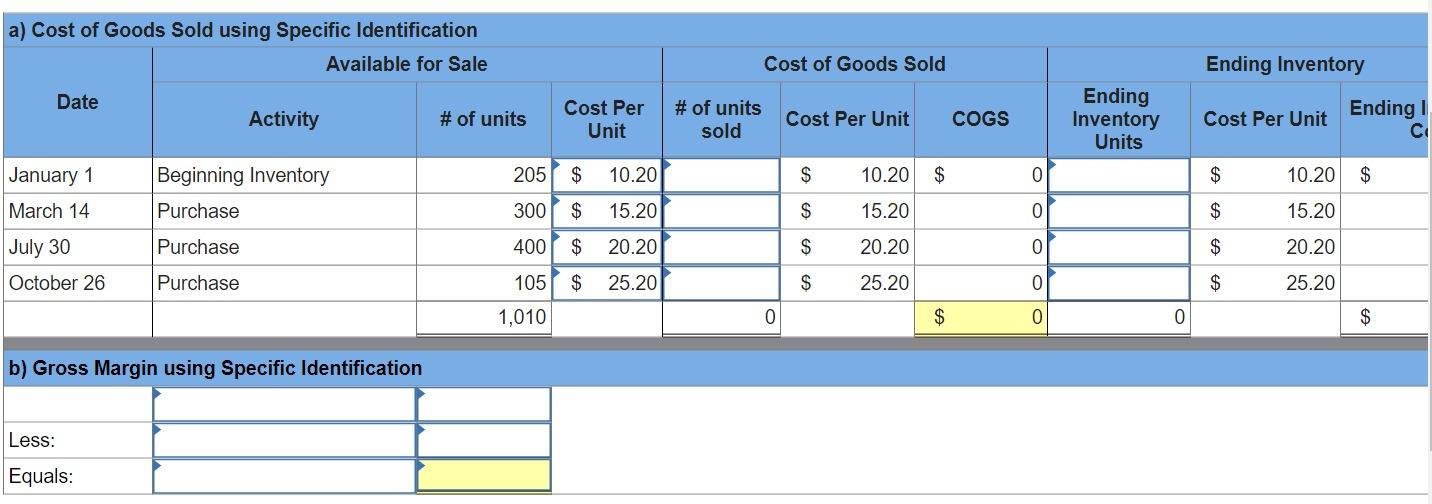Click the units sold input for March 14
Image resolution: width=1432 pixels, height=504 pixels.
(x=721, y=211)
